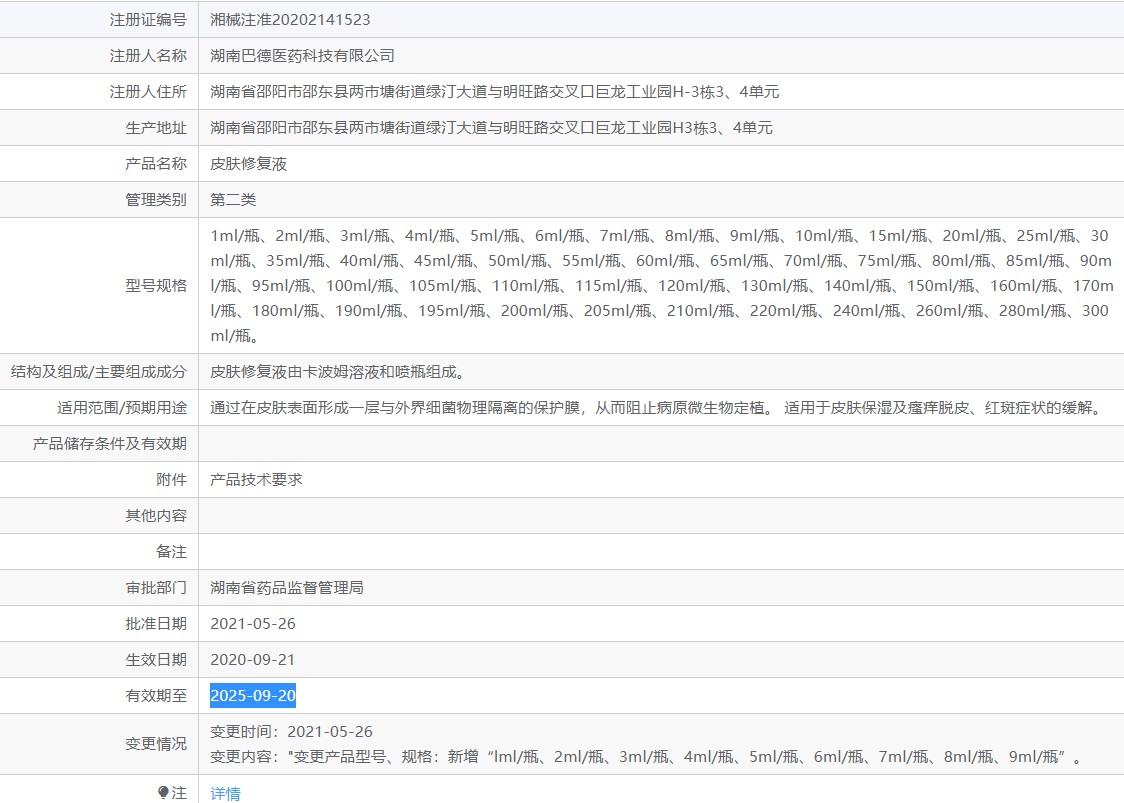Click the registrant address ending H-3栋3、4单元

click(x=495, y=92)
